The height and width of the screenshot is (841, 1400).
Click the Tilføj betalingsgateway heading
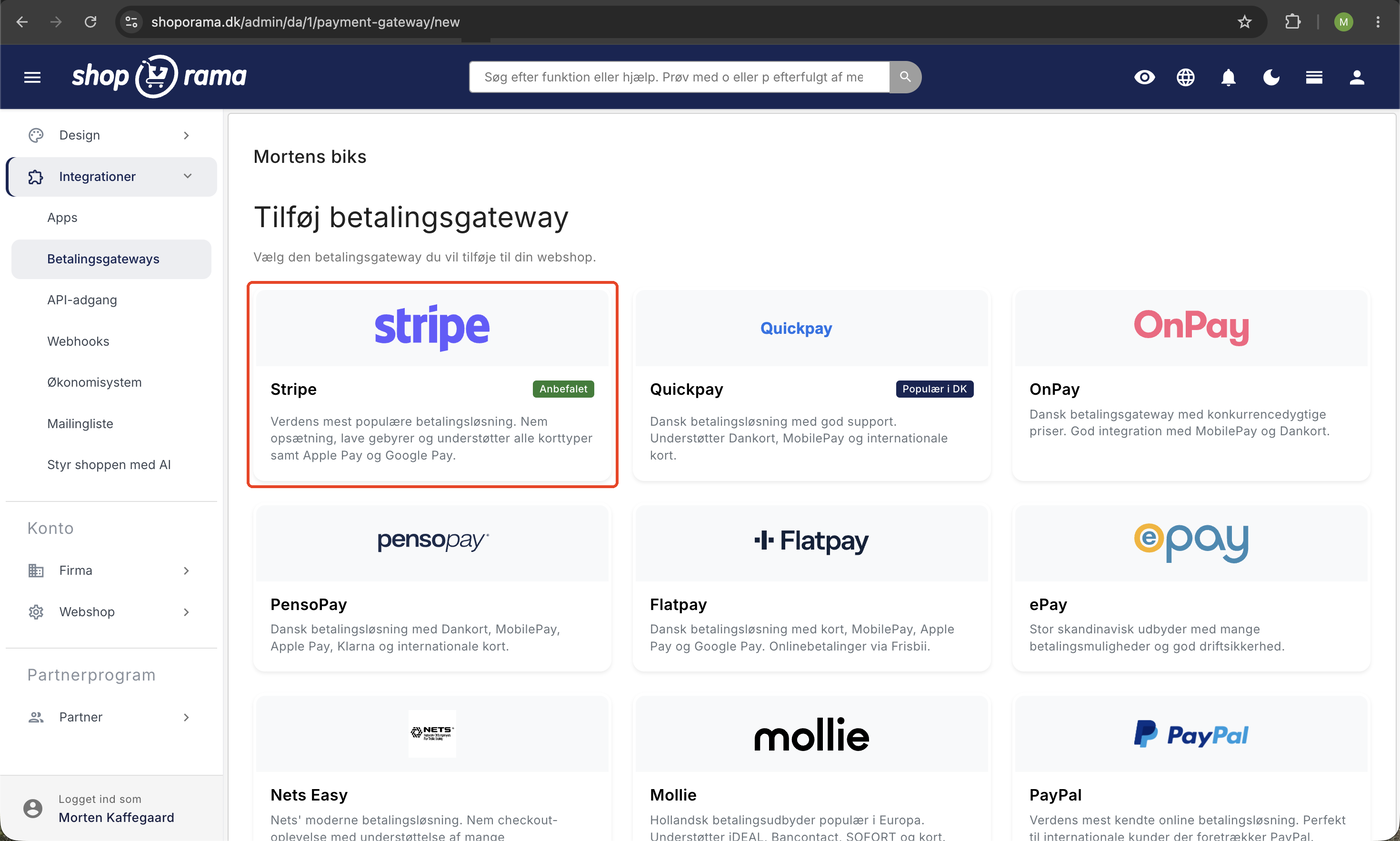(x=411, y=218)
